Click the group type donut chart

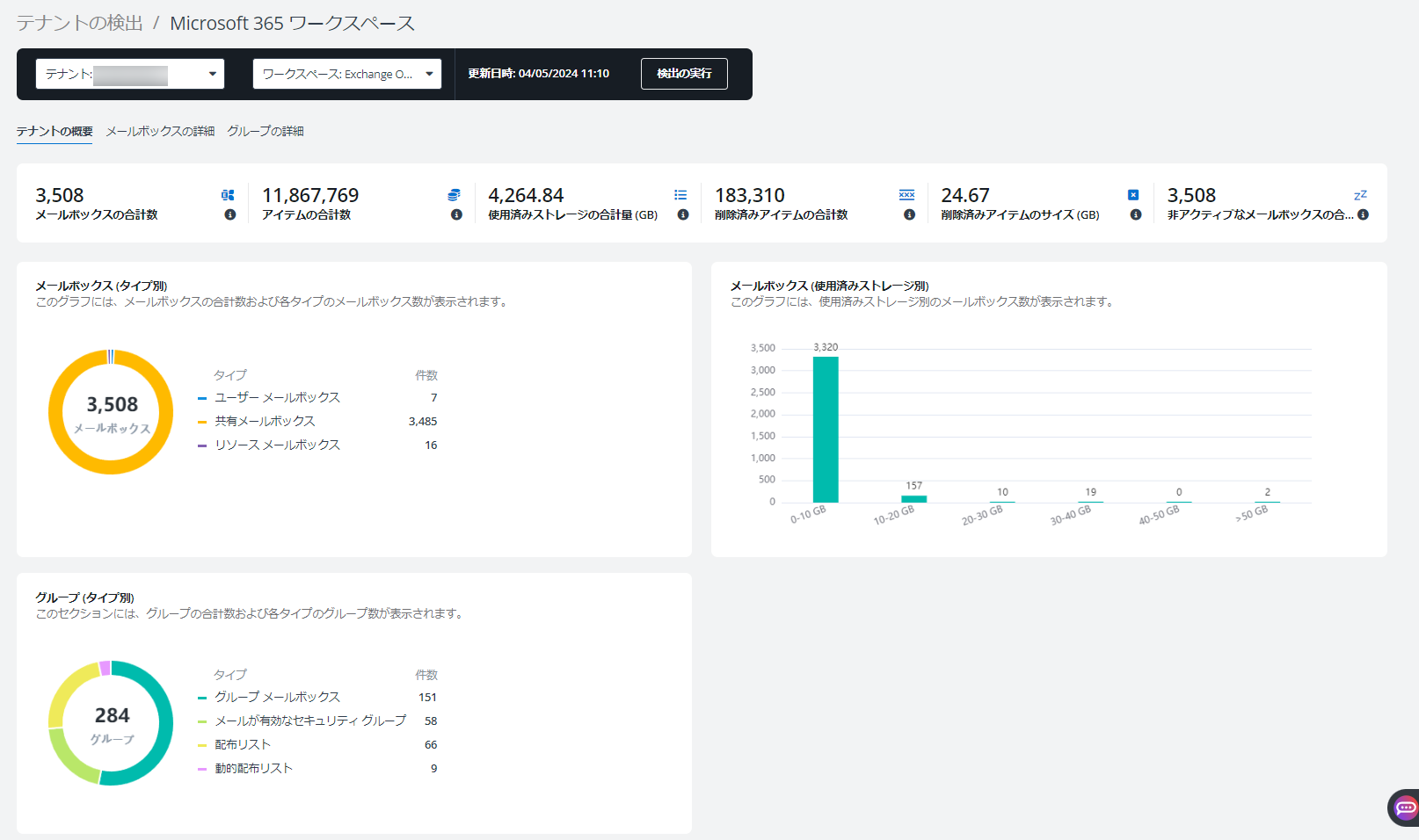point(111,723)
